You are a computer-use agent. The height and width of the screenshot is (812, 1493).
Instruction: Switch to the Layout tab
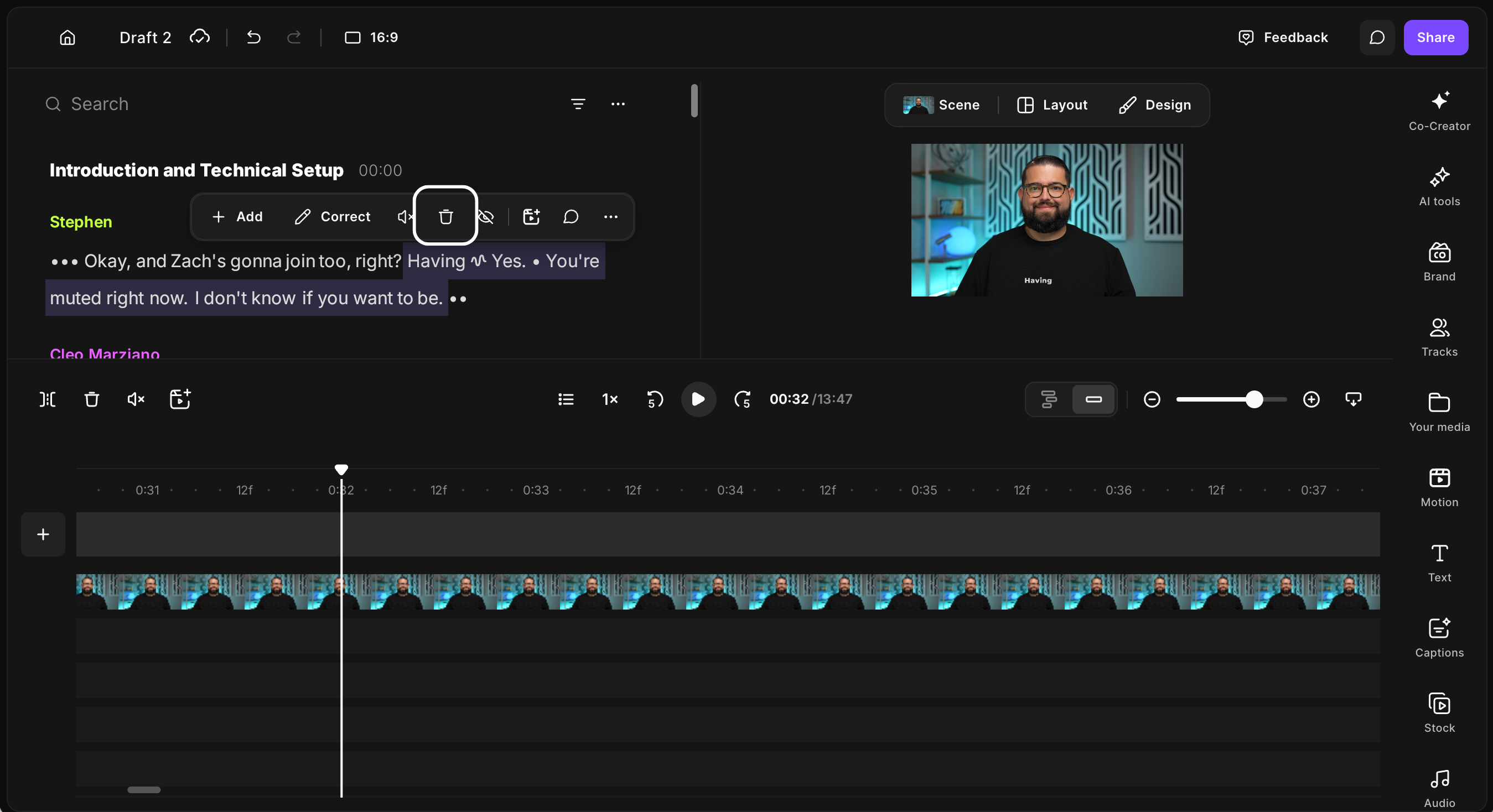point(1052,105)
